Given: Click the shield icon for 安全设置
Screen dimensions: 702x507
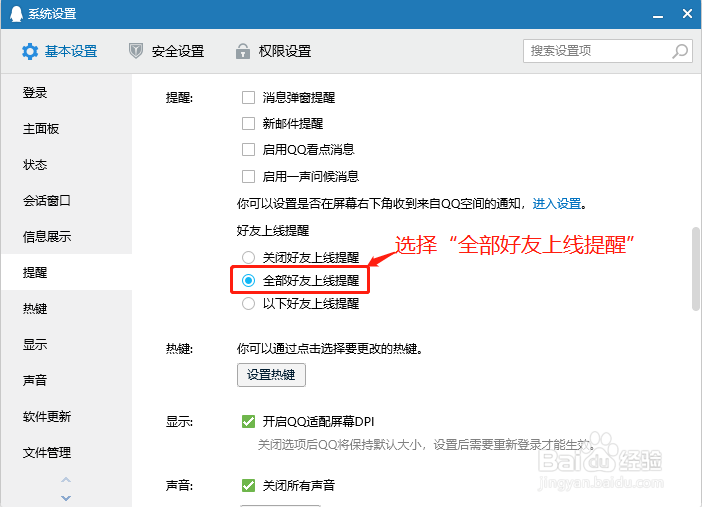Looking at the screenshot, I should tap(136, 51).
